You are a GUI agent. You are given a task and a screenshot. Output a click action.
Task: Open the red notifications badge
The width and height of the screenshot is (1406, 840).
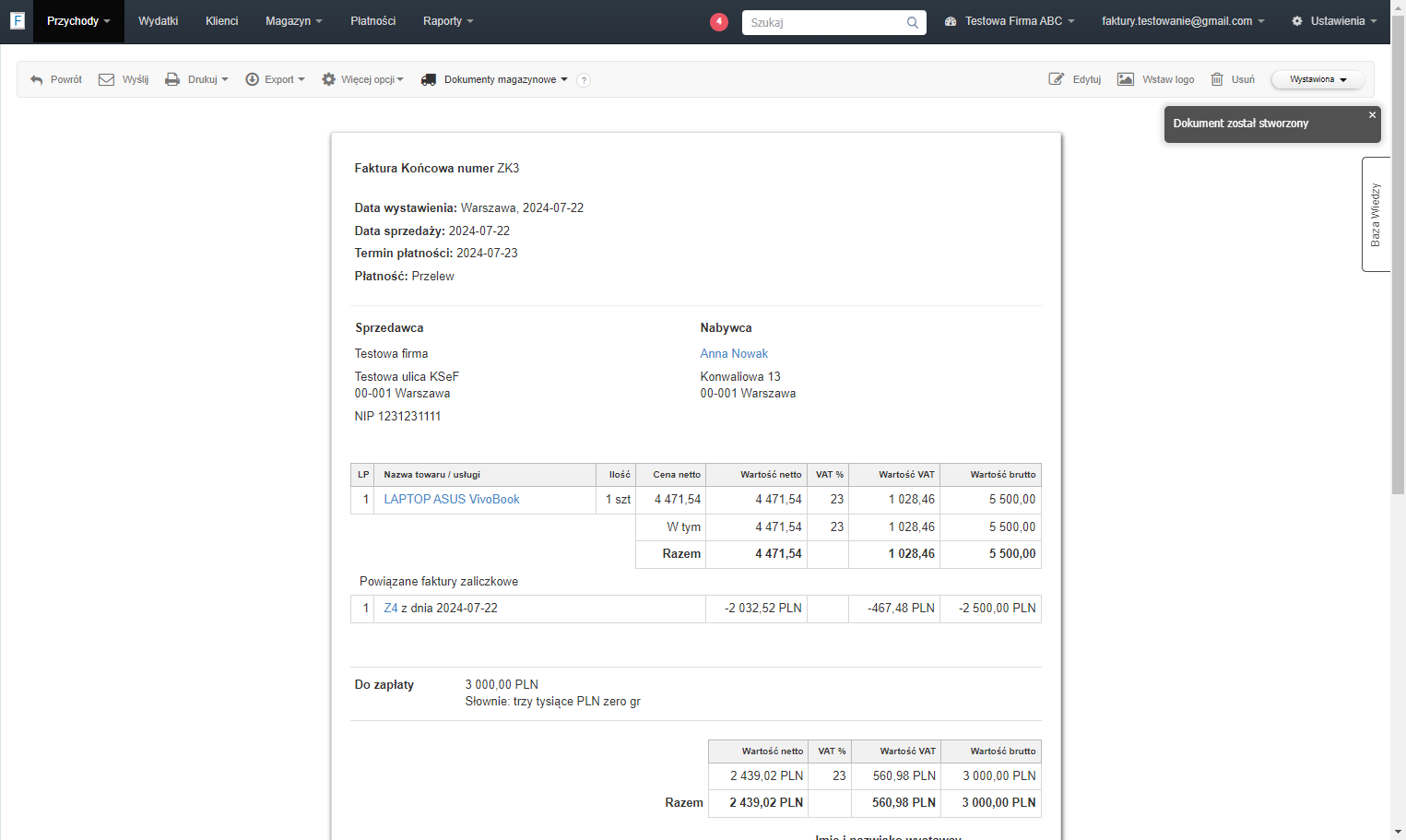[719, 21]
